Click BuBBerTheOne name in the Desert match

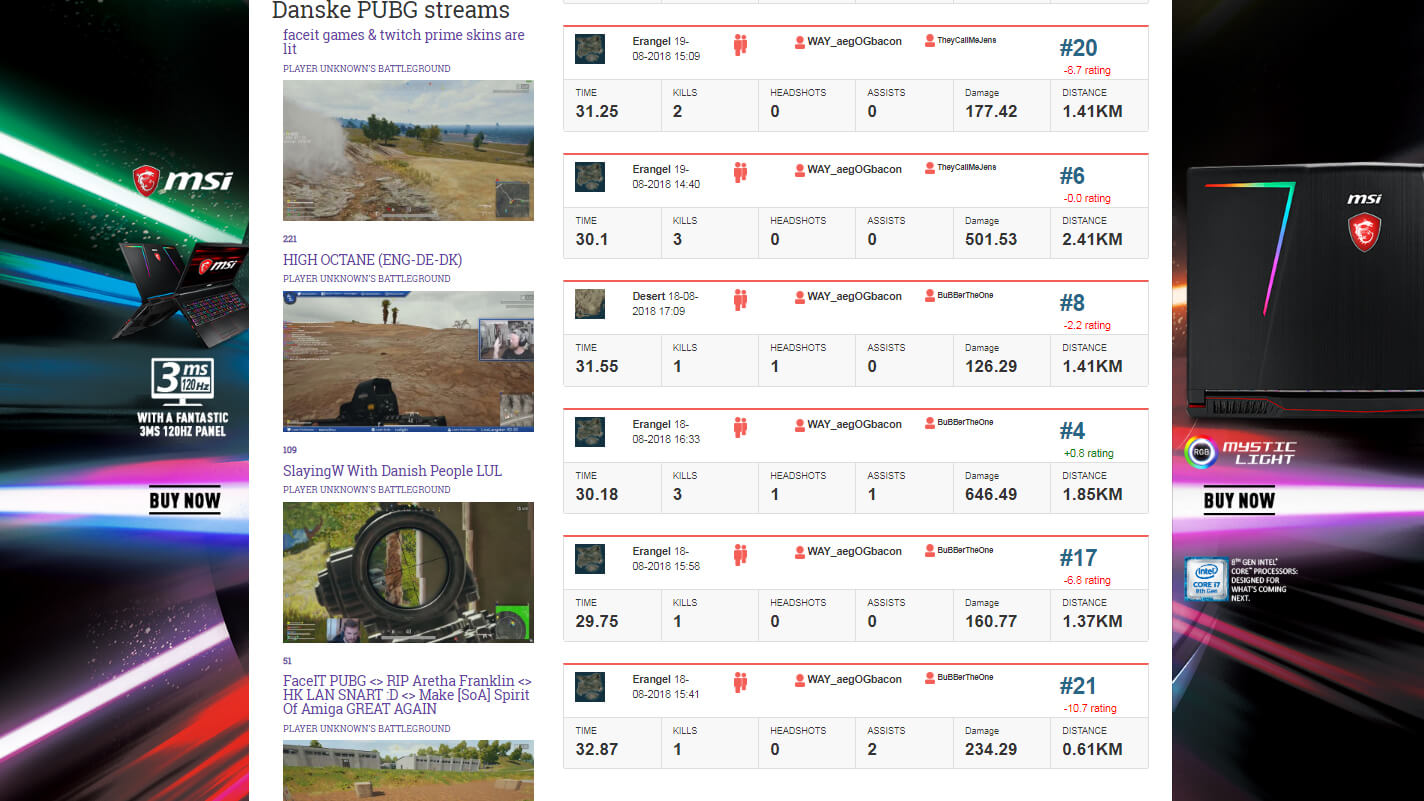[965, 295]
